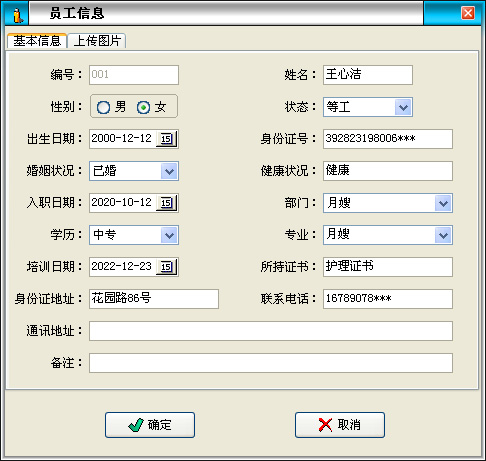
Task: Open the training date calendar picker
Action: [x=167, y=267]
